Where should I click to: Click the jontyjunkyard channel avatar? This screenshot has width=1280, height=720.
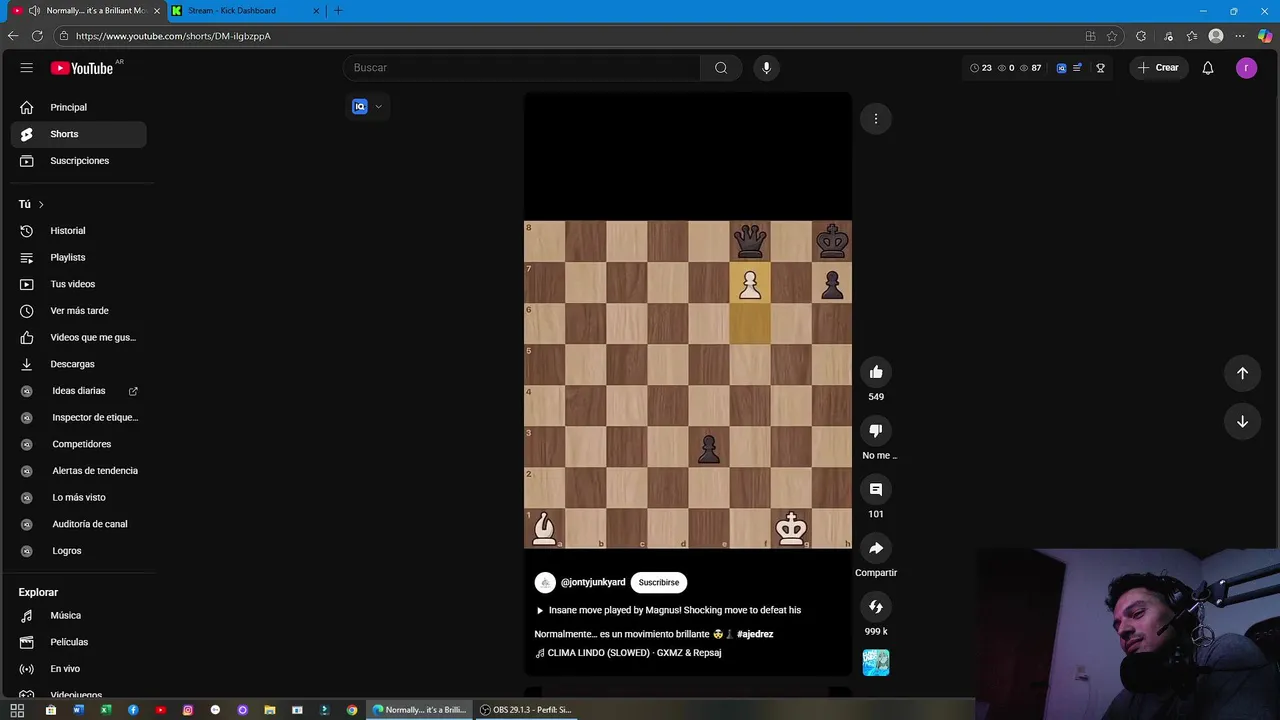[x=545, y=583]
